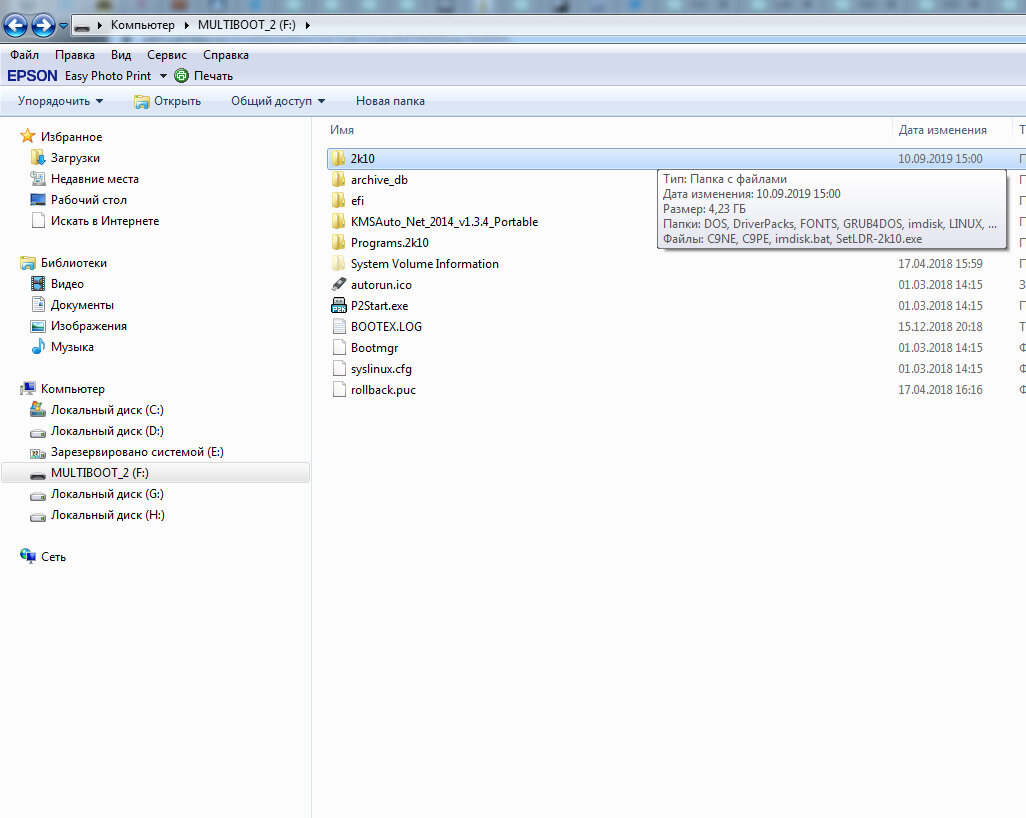Click Компьютер in the address bar path
The image size is (1026, 818).
pos(143,25)
